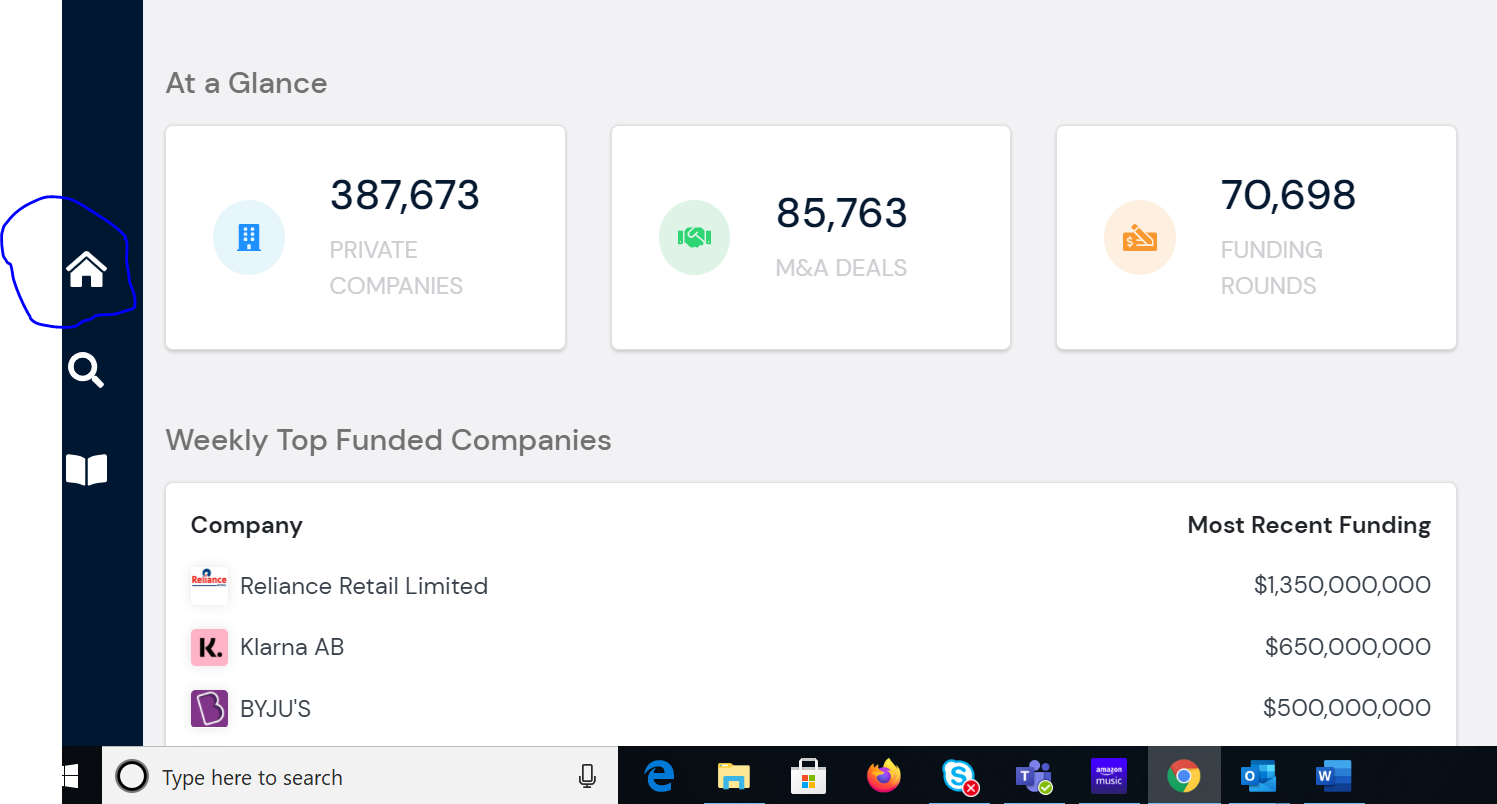Click the Reliance Retail logo
The image size is (1497, 804).
(x=209, y=586)
